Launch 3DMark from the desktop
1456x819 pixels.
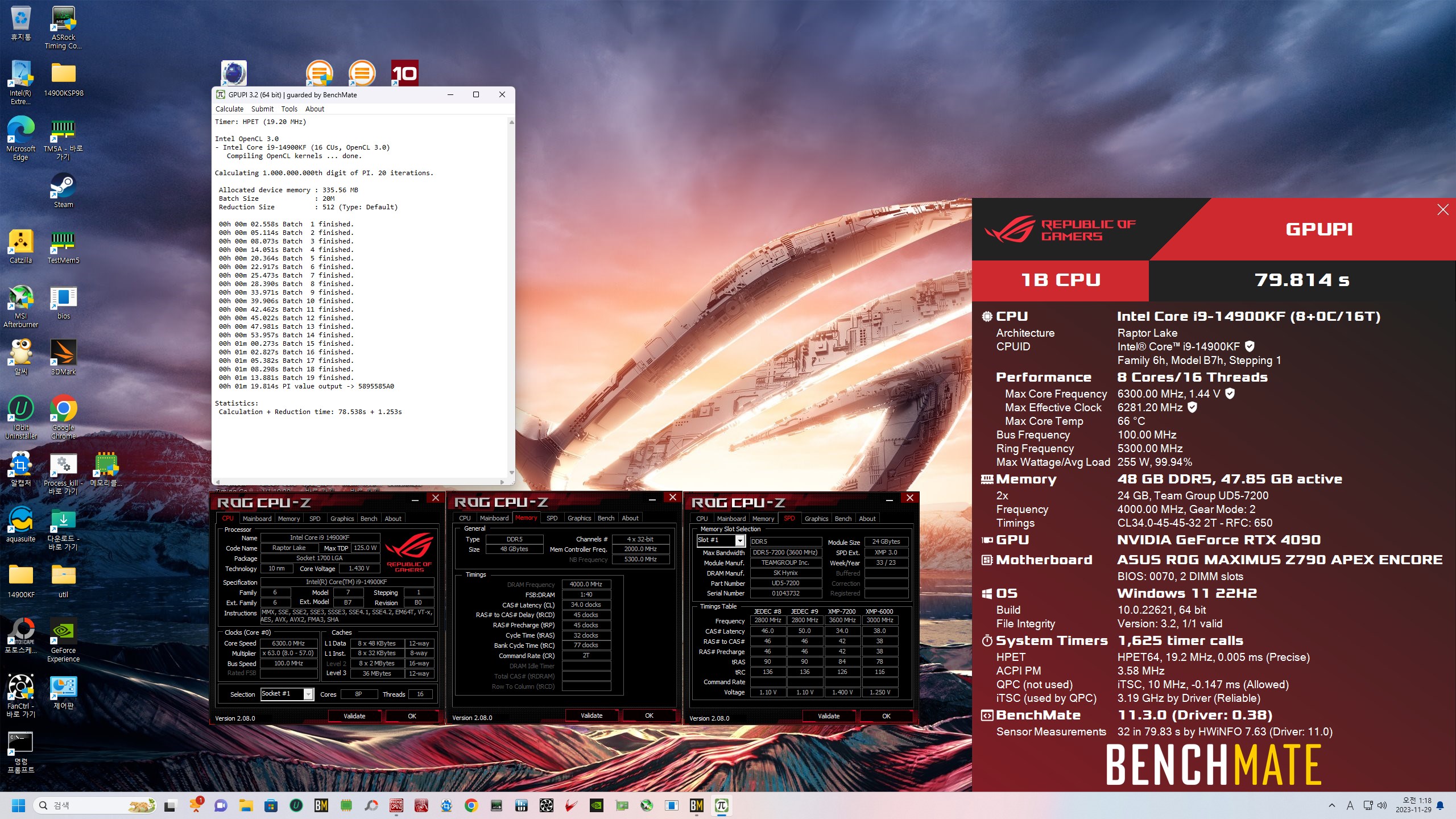pos(63,358)
